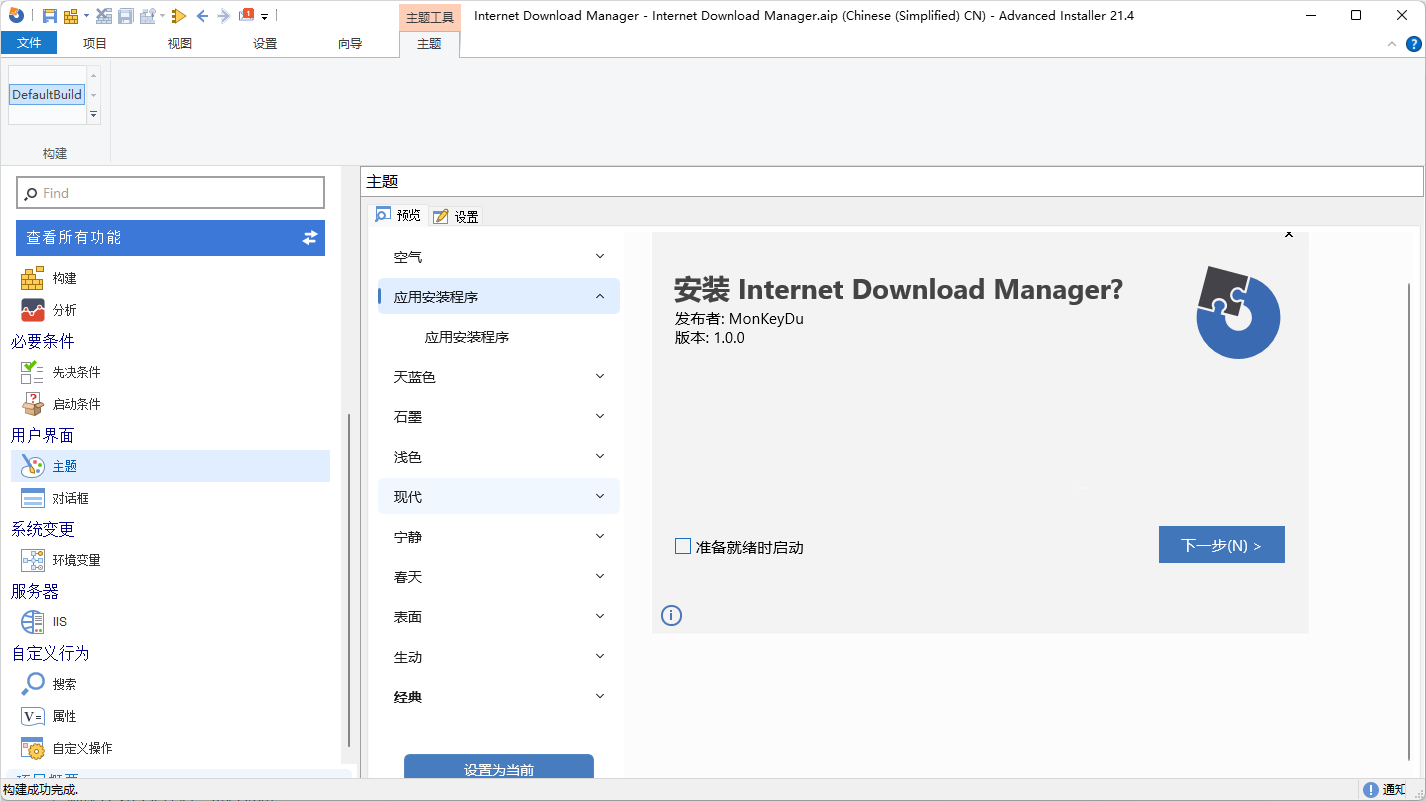
Task: Close the preview dialog with the X
Action: click(x=1288, y=235)
